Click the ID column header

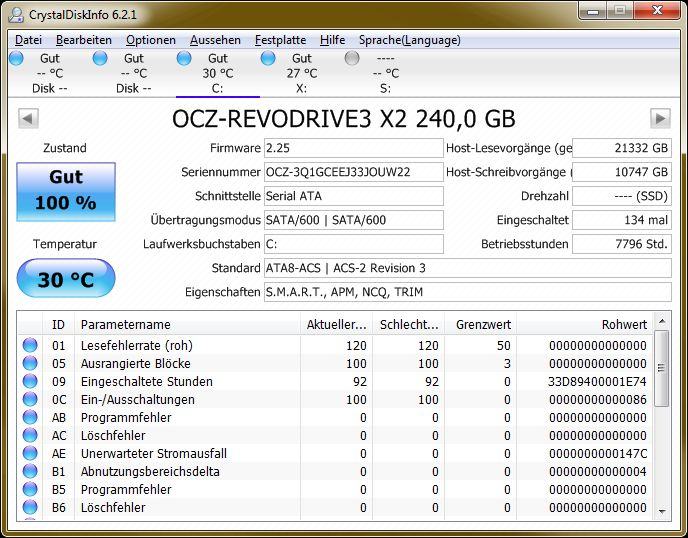coord(58,324)
